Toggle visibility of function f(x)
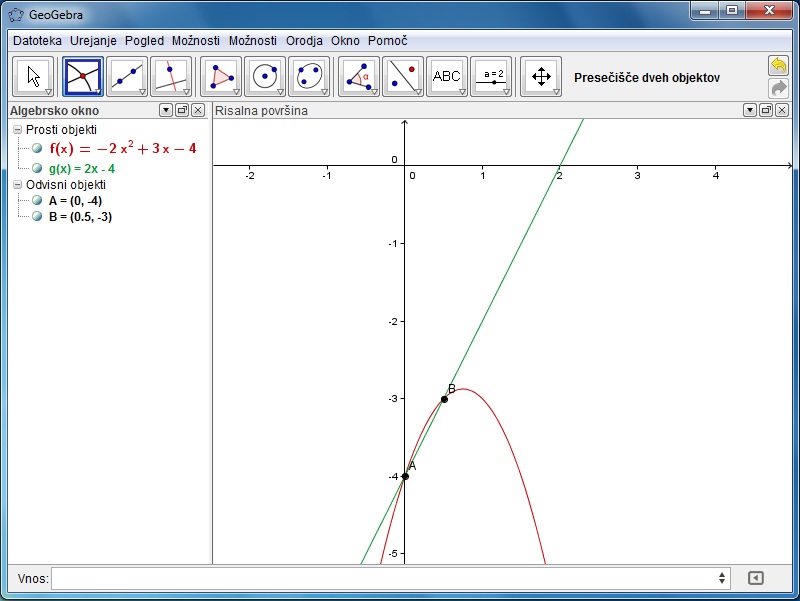800x601 pixels. (38, 149)
